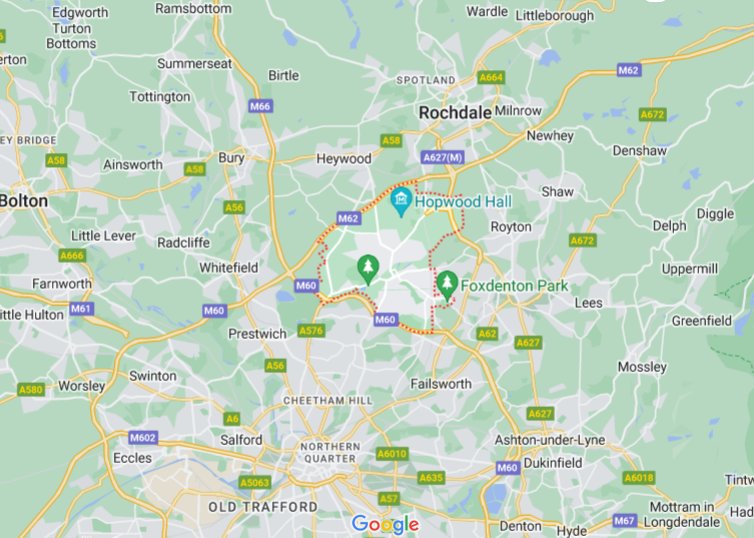The width and height of the screenshot is (754, 538).
Task: Click the Foxdenton Park text label
Action: (x=514, y=286)
